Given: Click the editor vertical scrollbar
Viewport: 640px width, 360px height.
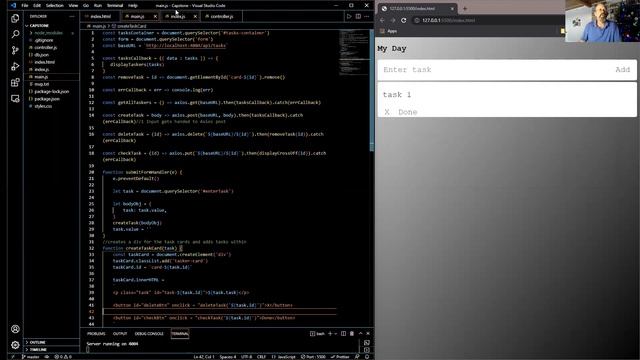Looking at the screenshot, I should tap(371, 90).
